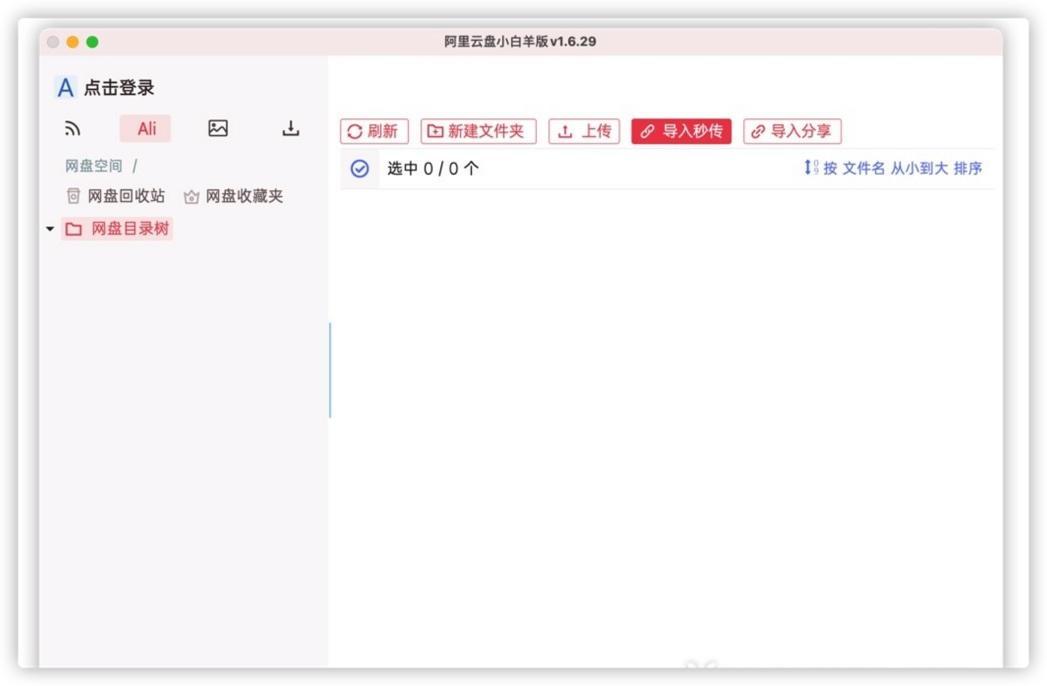Select the folder icon of 网盘目录树

pos(73,228)
